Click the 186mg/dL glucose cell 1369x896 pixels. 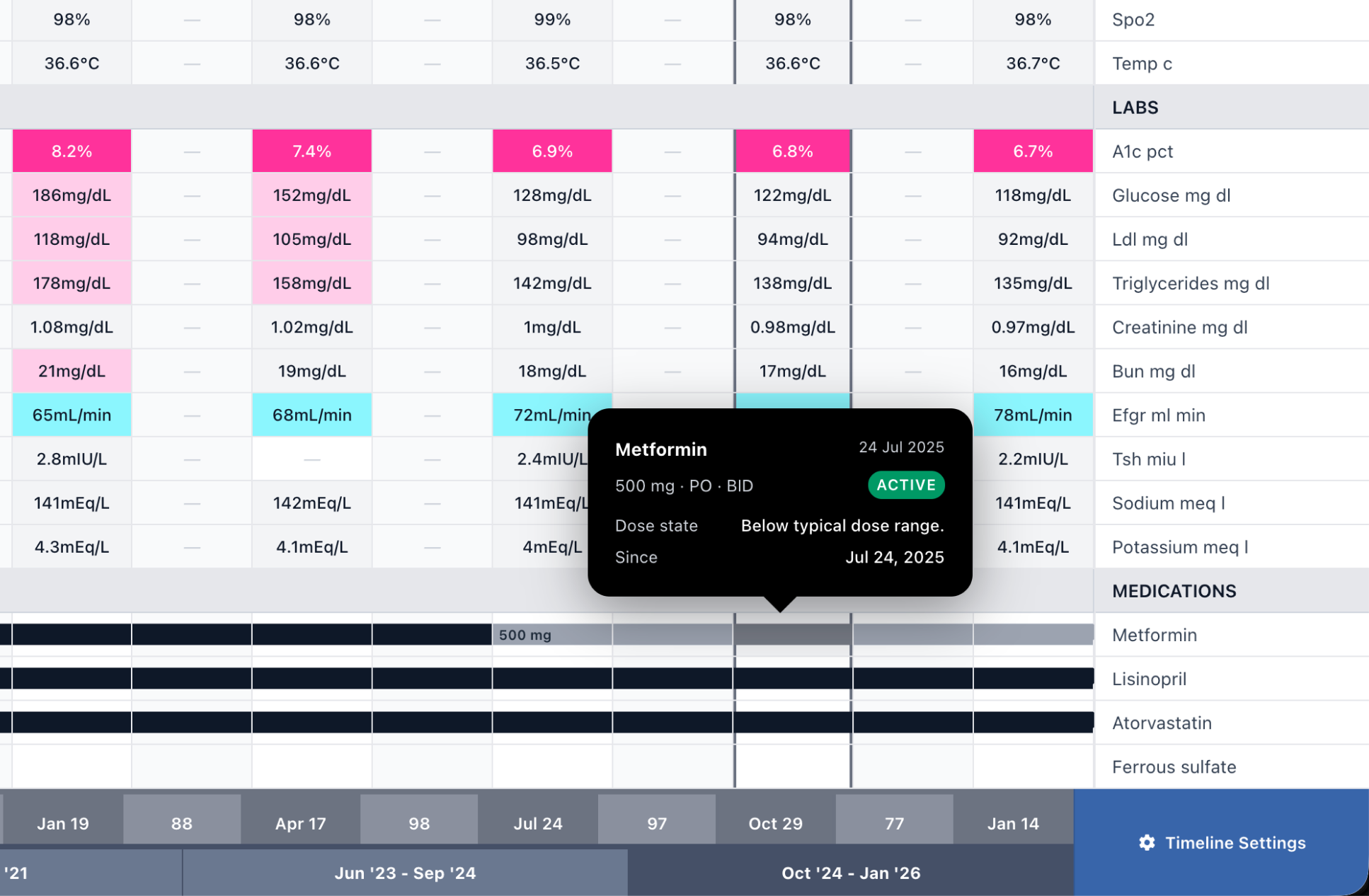[71, 195]
